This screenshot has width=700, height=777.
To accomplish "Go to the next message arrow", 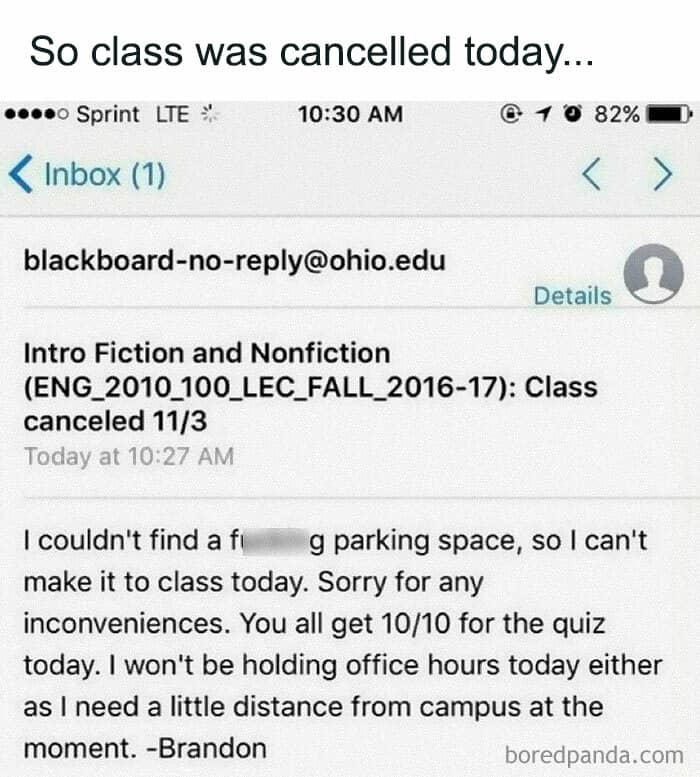I will [661, 176].
